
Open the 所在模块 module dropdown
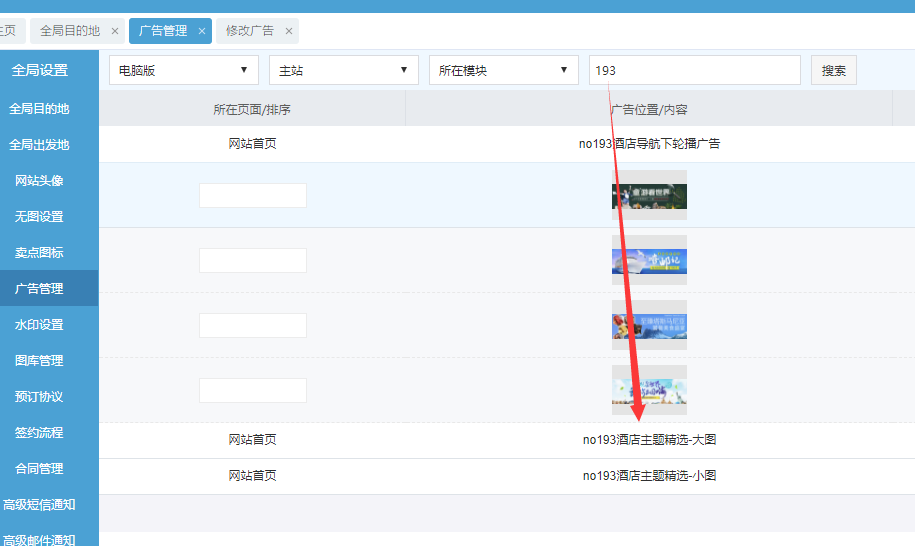tap(504, 70)
